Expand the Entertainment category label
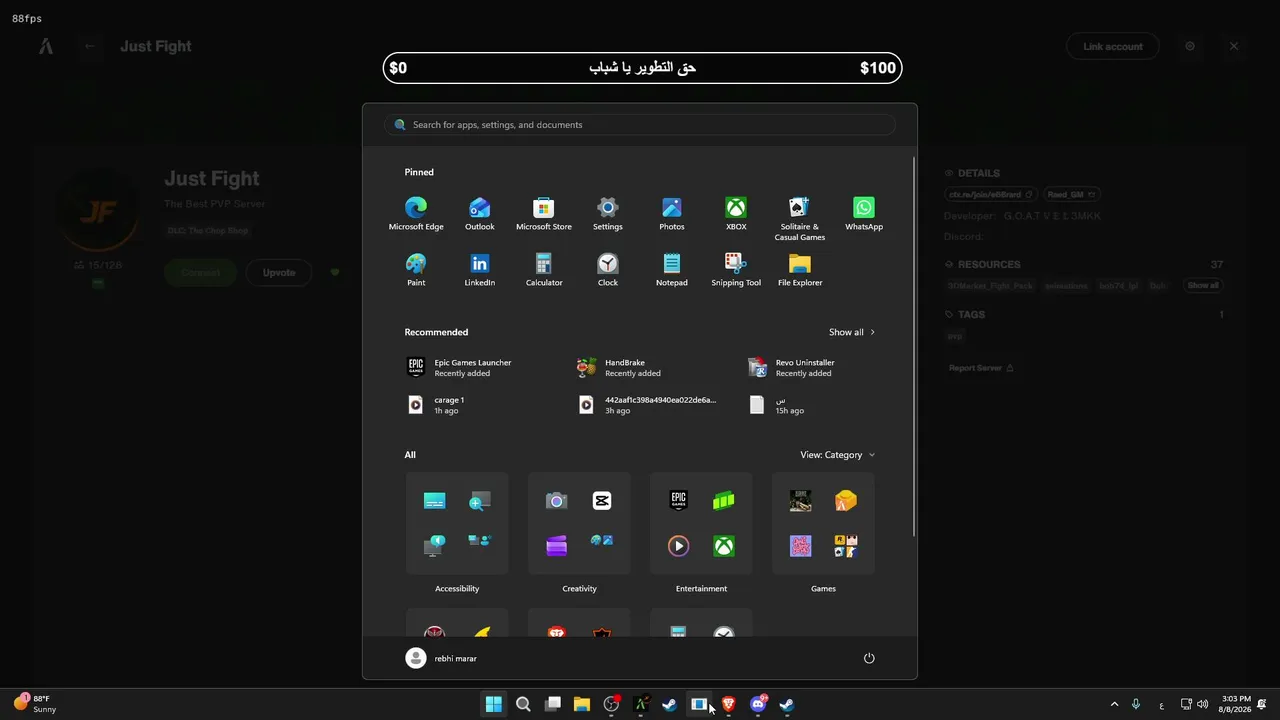Image resolution: width=1280 pixels, height=720 pixels. click(701, 589)
